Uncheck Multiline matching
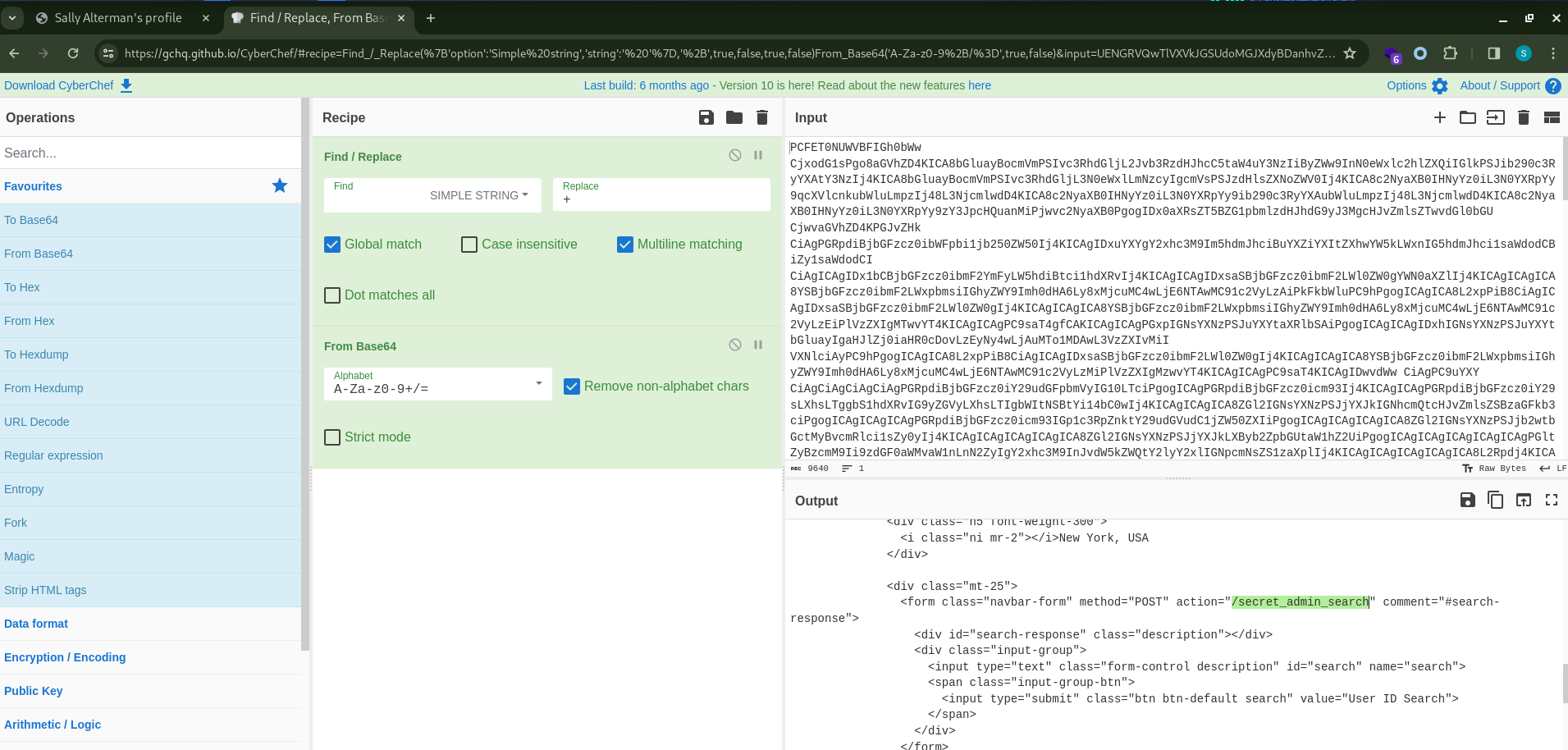 pyautogui.click(x=625, y=245)
